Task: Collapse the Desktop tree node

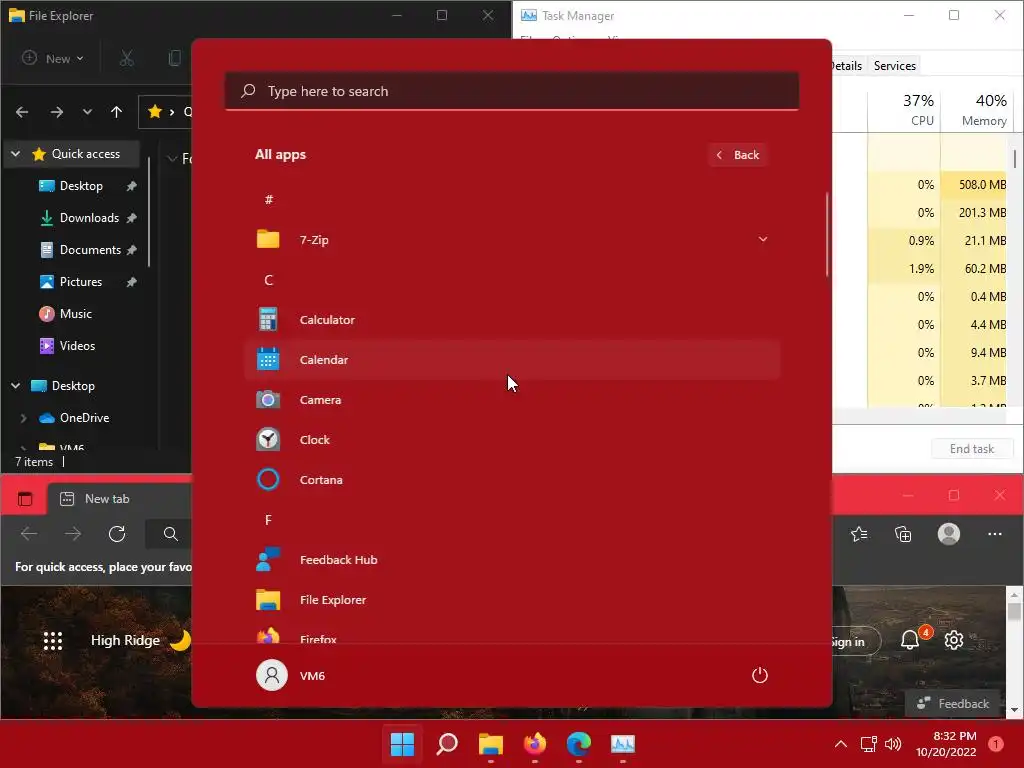Action: coord(16,386)
